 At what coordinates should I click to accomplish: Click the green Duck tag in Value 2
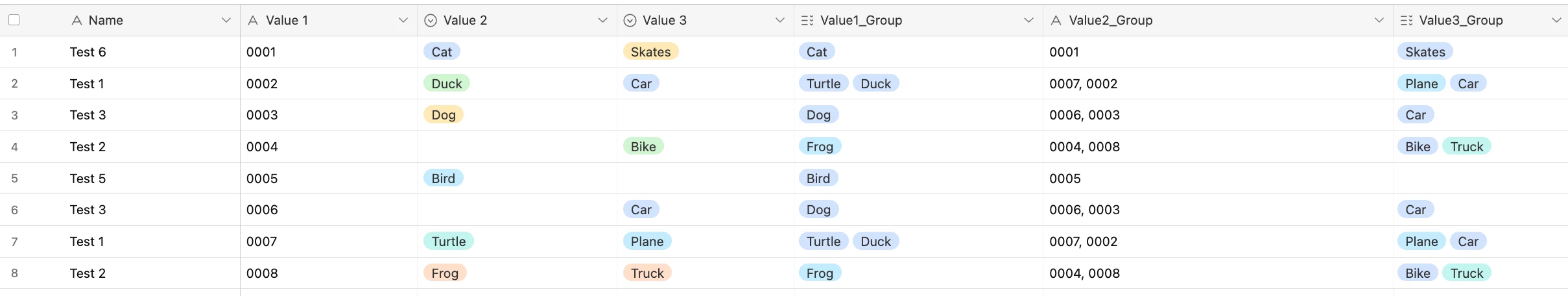point(447,84)
